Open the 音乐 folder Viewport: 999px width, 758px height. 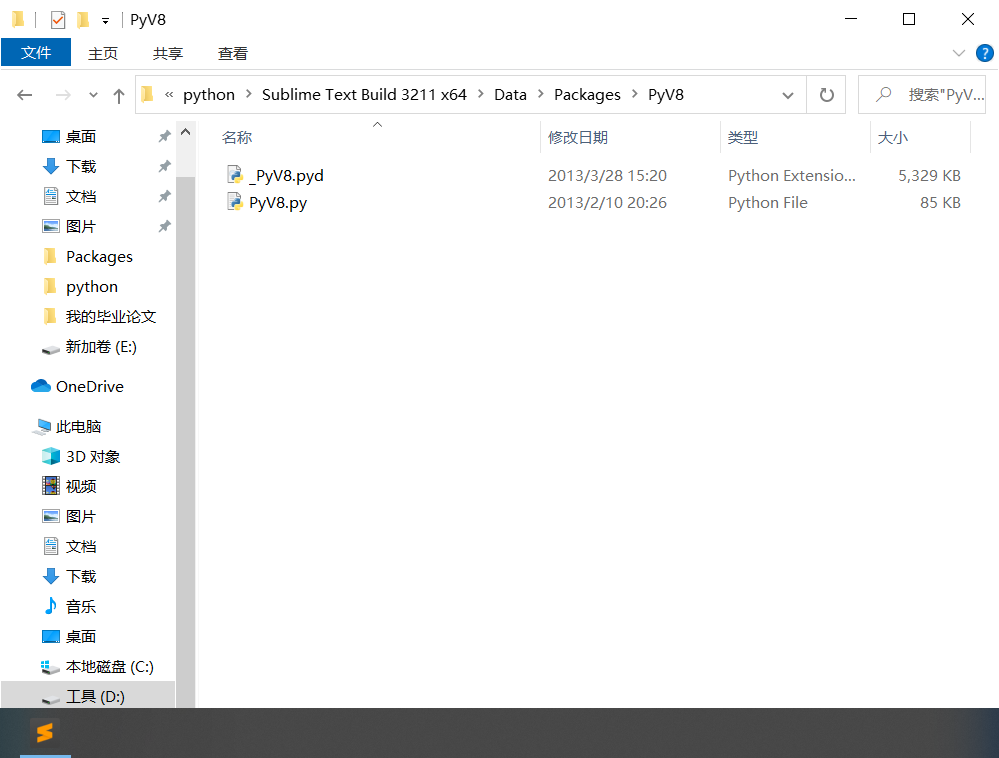point(81,606)
